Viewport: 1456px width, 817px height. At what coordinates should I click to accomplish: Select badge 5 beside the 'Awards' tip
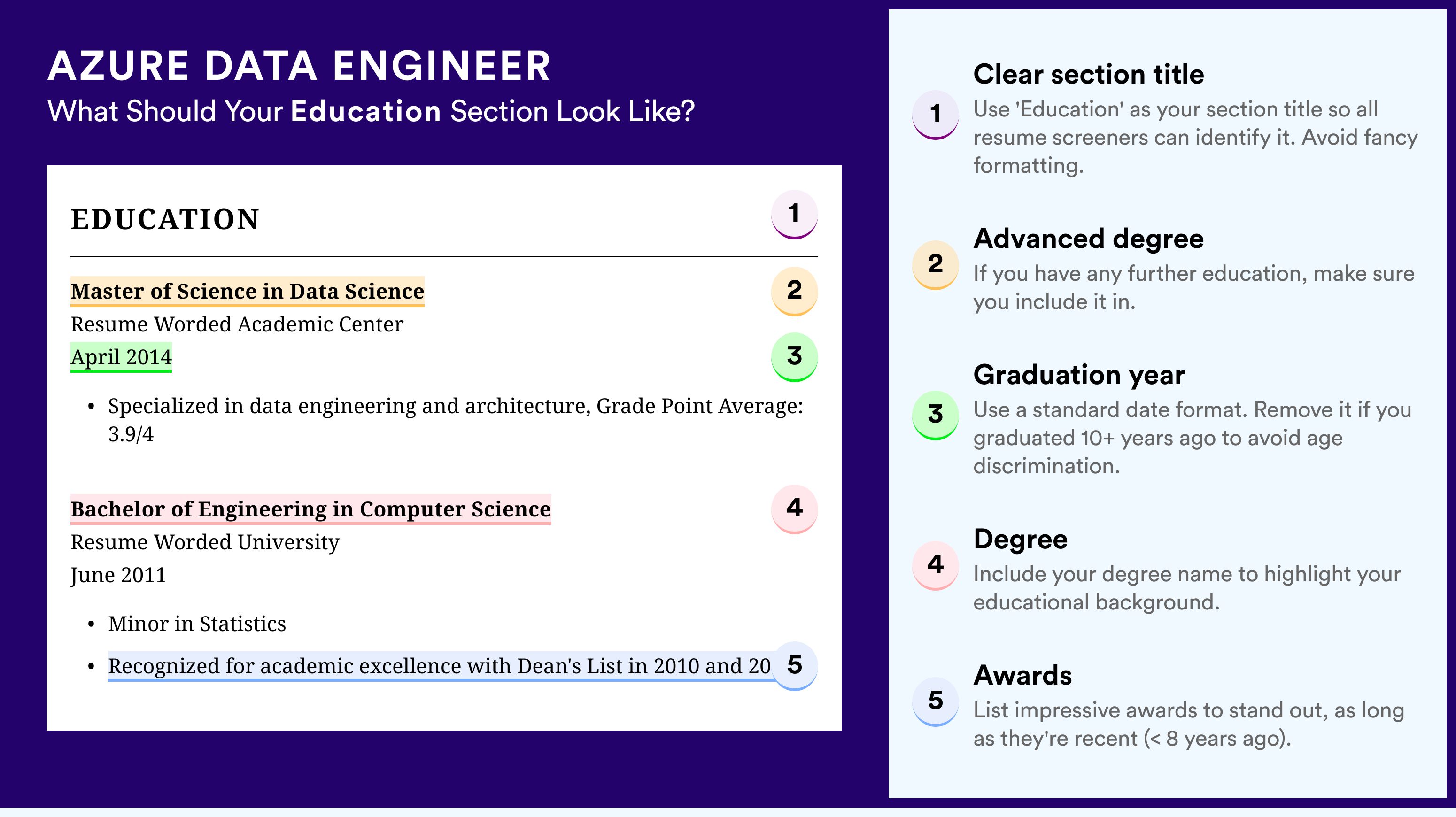(x=936, y=701)
